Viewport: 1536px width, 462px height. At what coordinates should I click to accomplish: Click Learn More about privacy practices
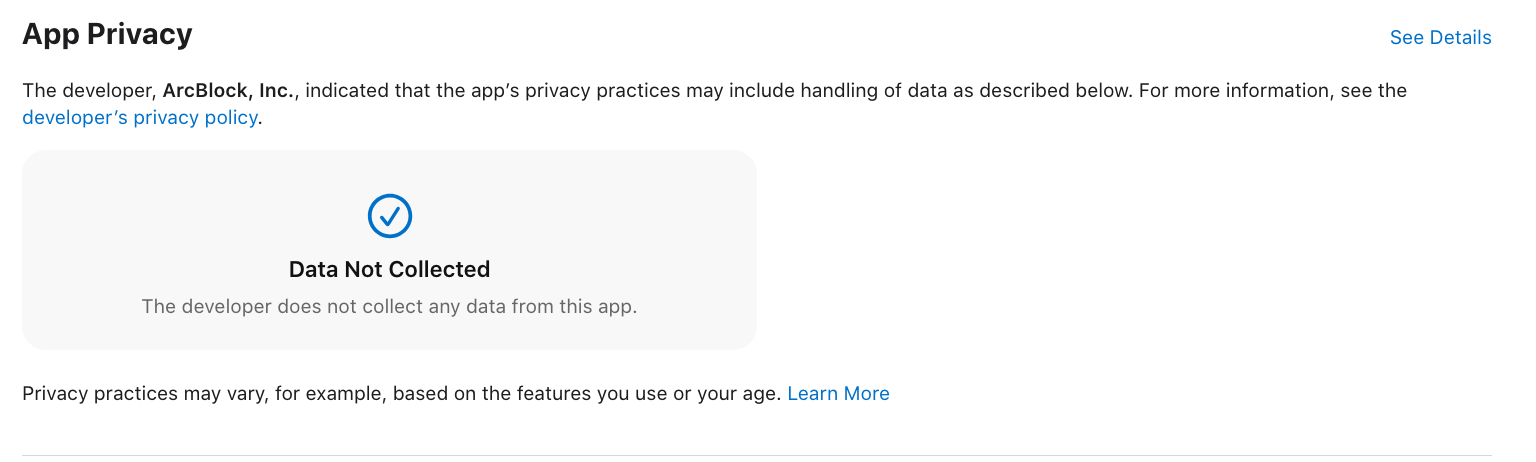point(838,393)
